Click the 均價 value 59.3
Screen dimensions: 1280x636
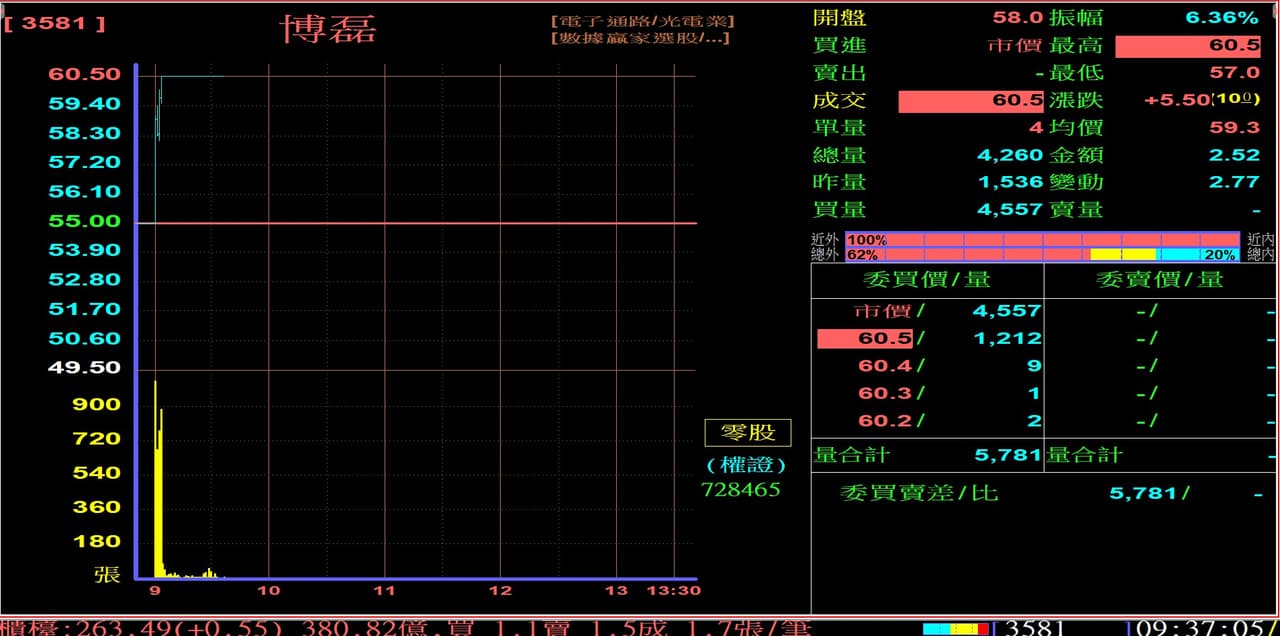pyautogui.click(x=1235, y=128)
